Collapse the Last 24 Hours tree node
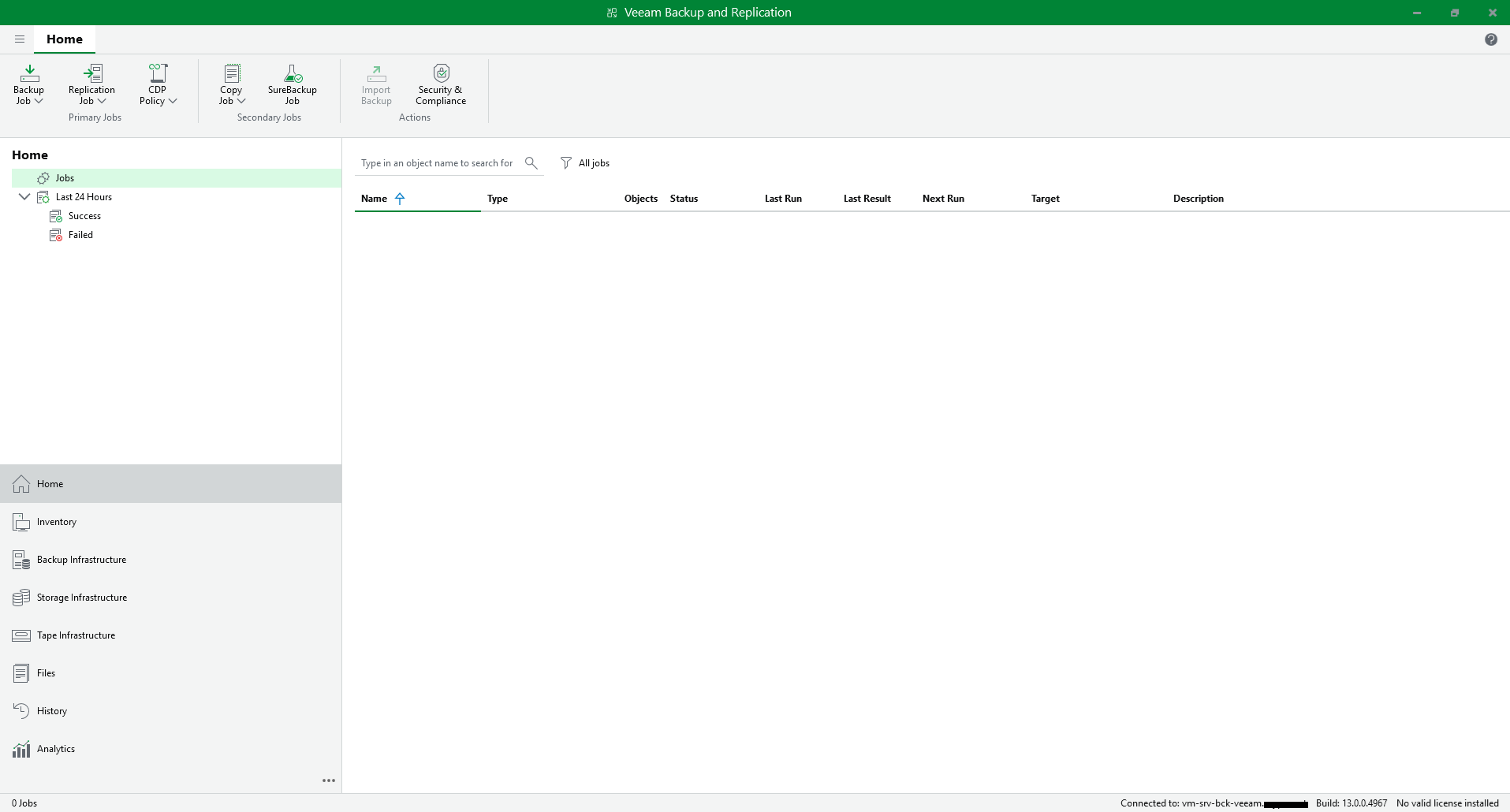 click(24, 197)
